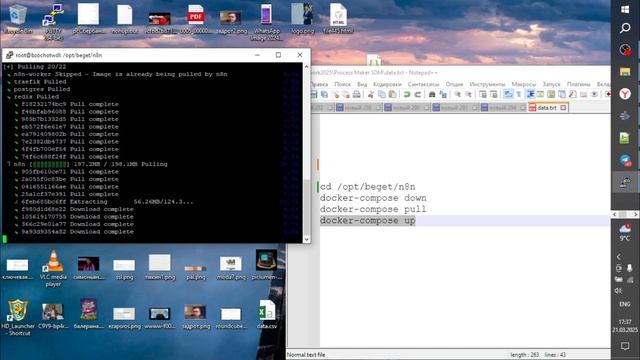Open Telegram from taskbar
Image resolution: width=640 pixels, height=360 pixels.
(x=625, y=160)
